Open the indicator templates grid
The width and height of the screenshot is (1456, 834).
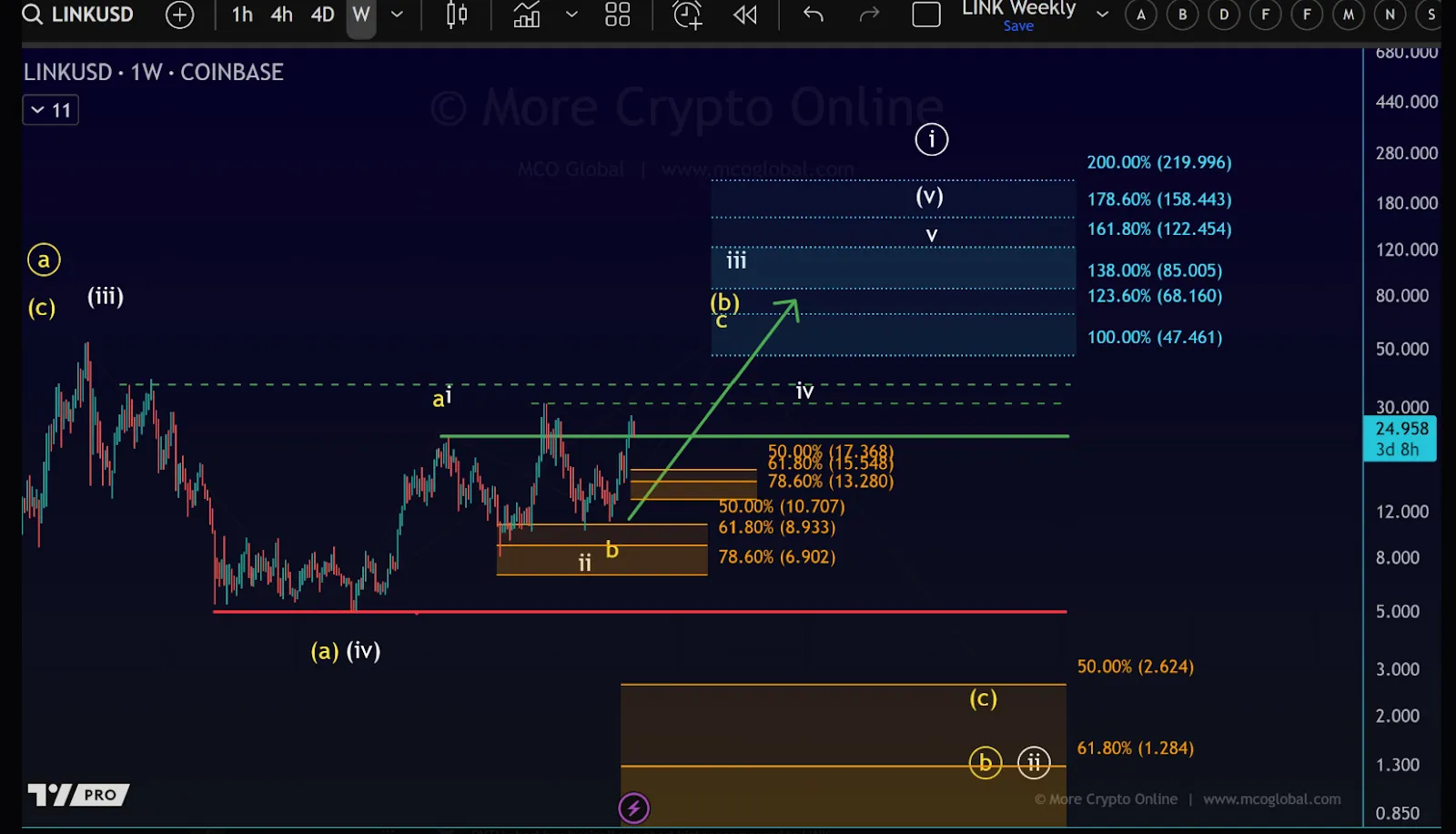pyautogui.click(x=618, y=15)
